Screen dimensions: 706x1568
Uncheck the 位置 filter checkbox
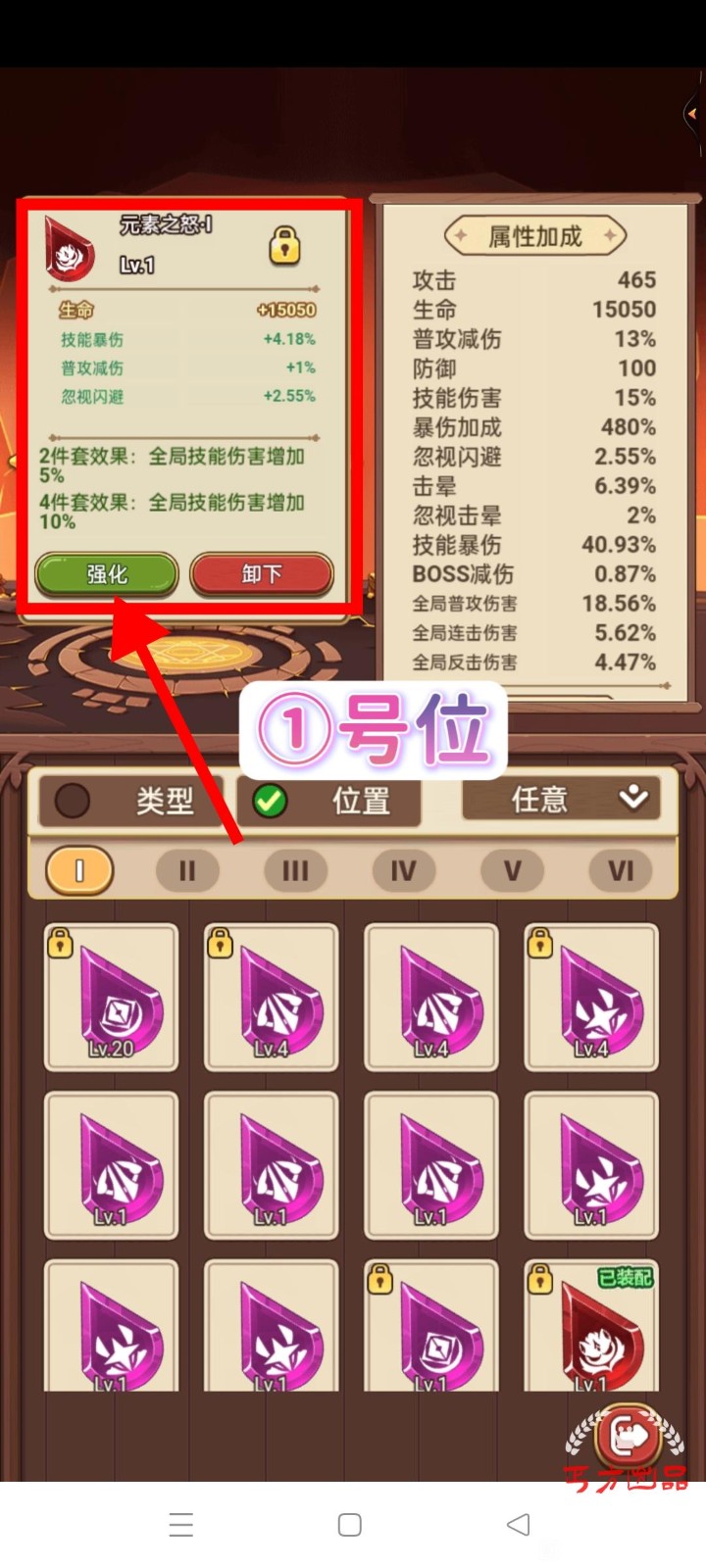[269, 802]
